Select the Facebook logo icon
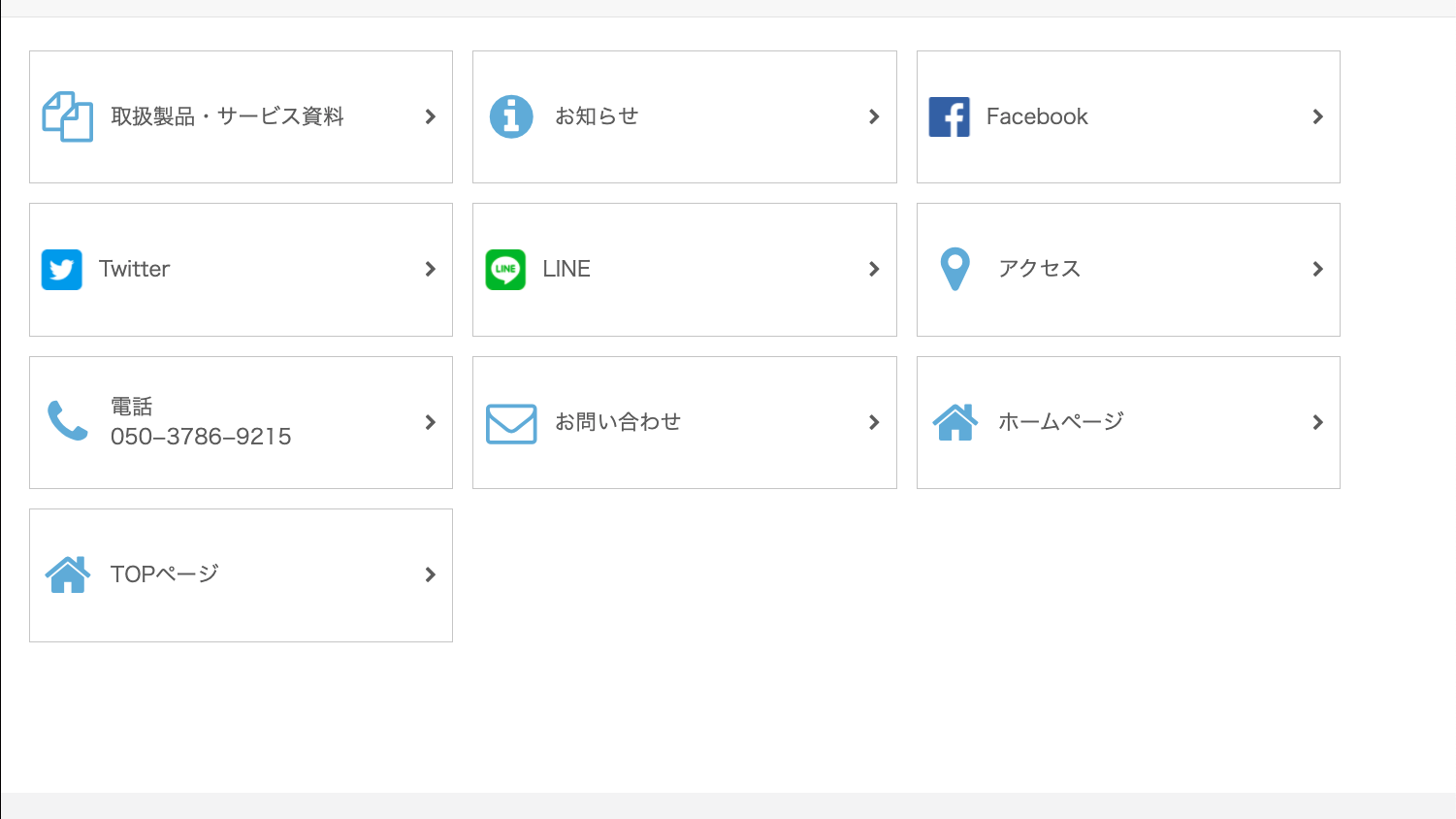The image size is (1456, 819). coord(950,116)
